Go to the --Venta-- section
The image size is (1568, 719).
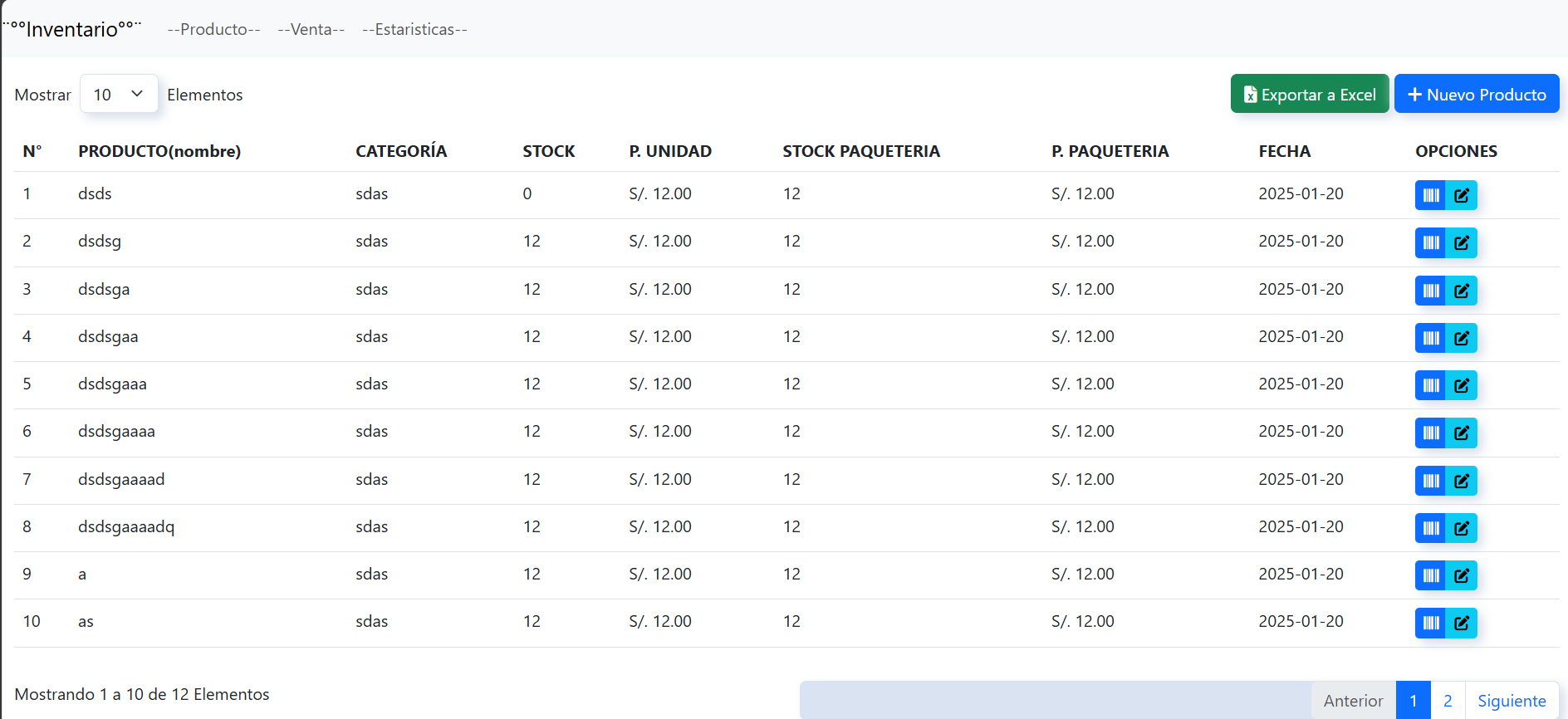tap(311, 29)
